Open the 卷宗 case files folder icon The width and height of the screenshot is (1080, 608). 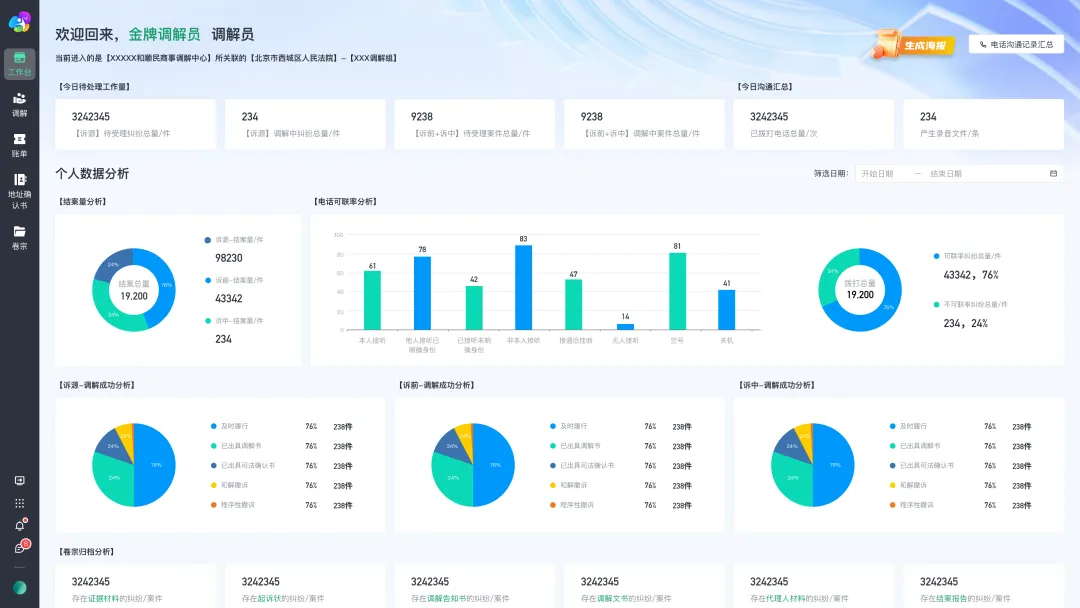(19, 237)
